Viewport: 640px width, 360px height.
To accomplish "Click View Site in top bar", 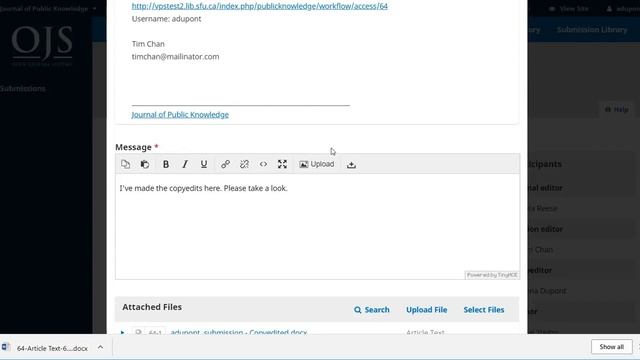I will pyautogui.click(x=569, y=9).
